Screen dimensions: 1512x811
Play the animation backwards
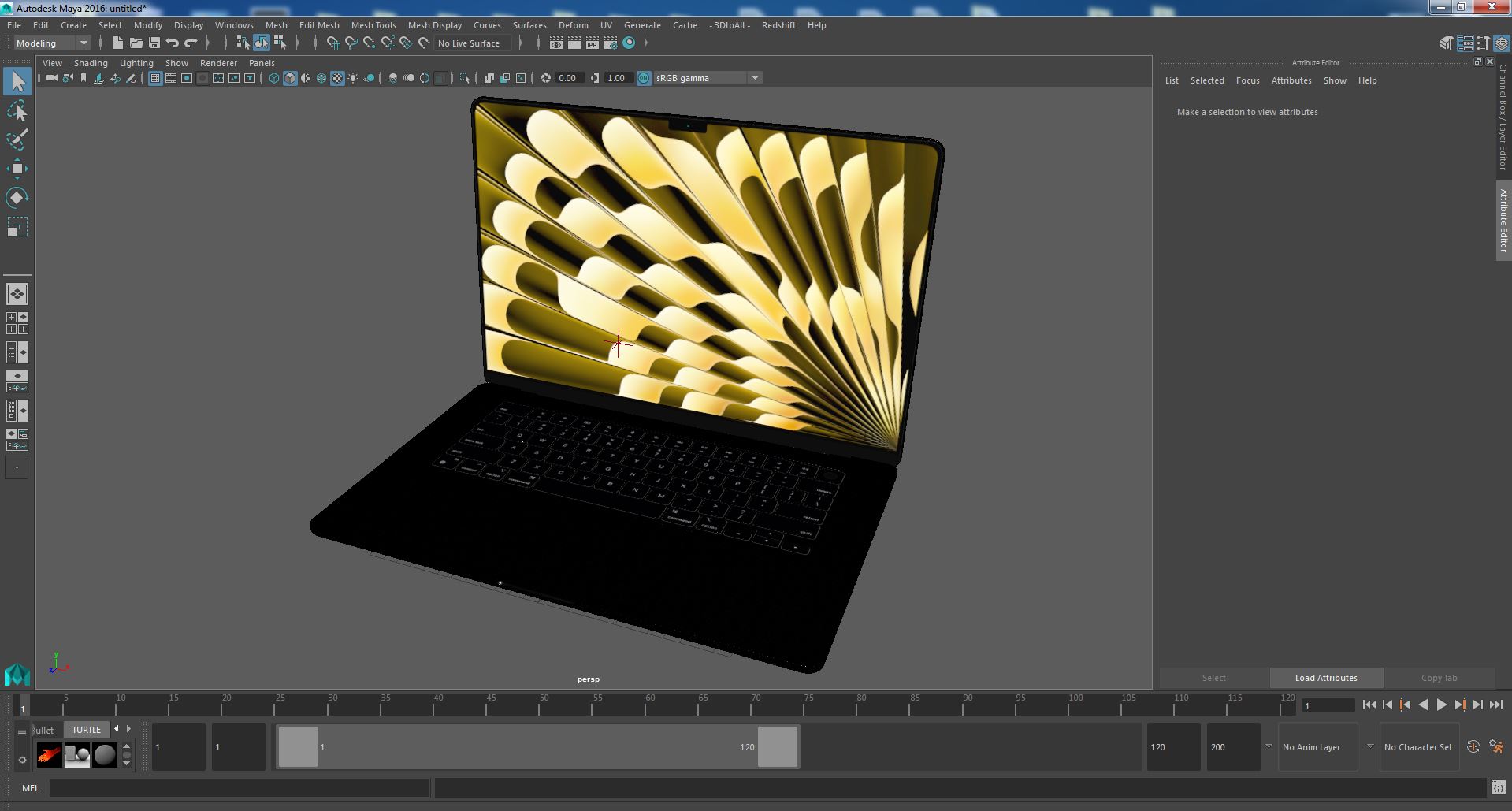point(1423,705)
